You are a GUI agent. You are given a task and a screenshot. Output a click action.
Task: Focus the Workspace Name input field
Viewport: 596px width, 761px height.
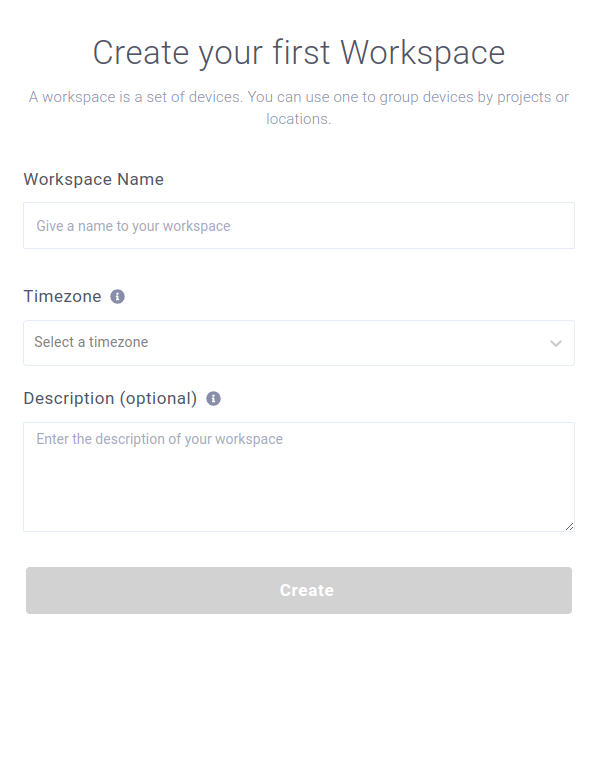(x=299, y=226)
